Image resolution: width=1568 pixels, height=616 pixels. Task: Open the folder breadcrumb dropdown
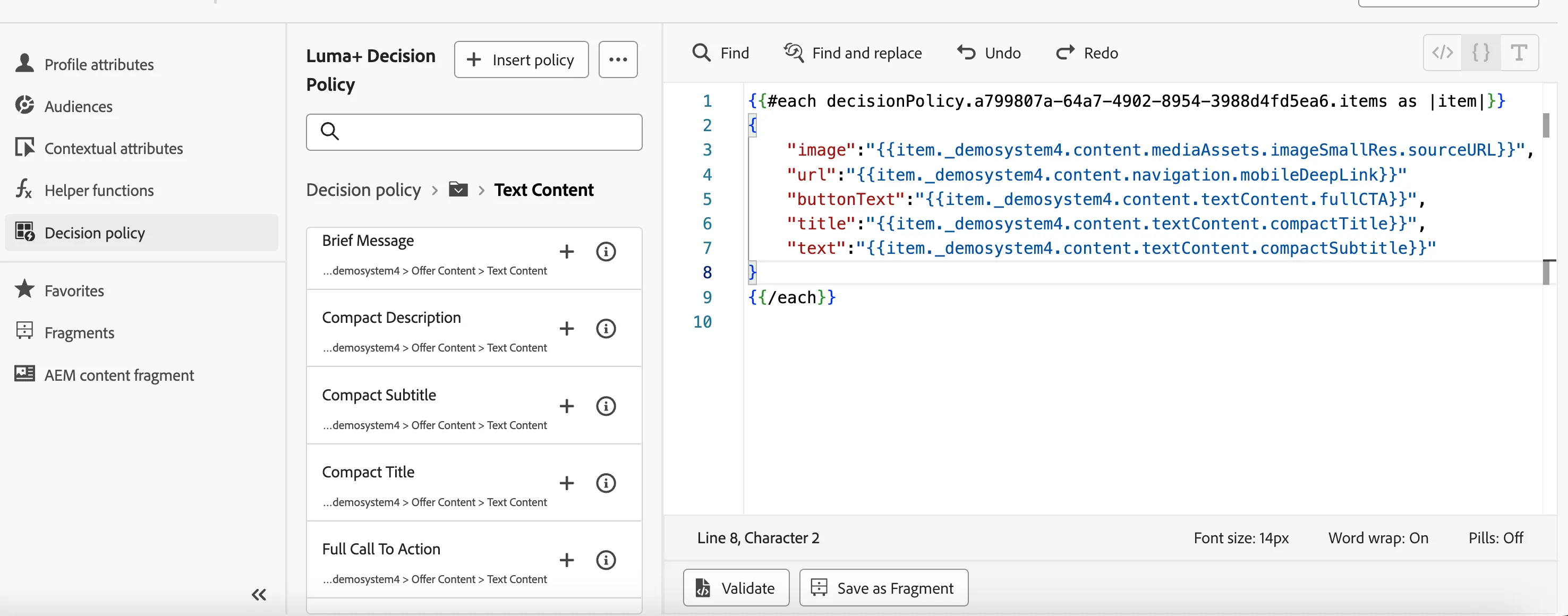[458, 189]
